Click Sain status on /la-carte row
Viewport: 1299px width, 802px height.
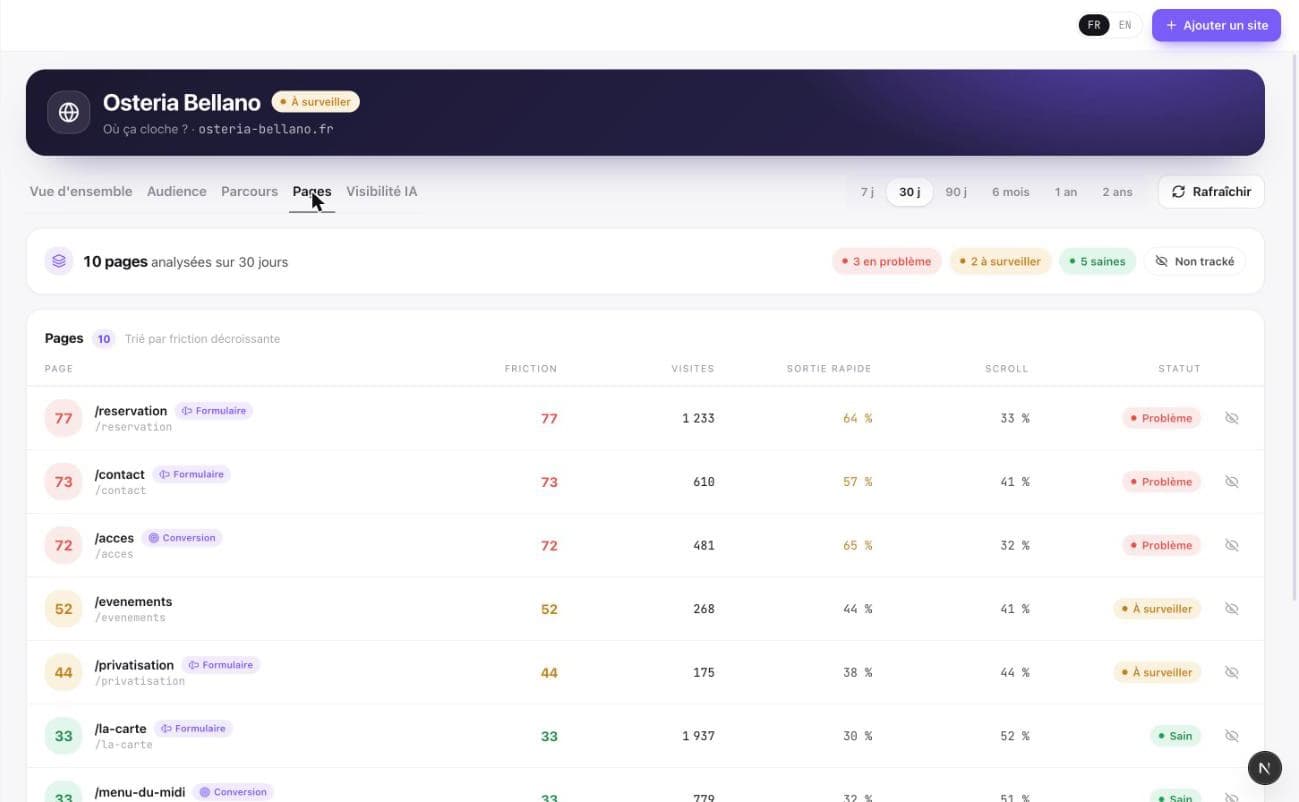coord(1175,736)
